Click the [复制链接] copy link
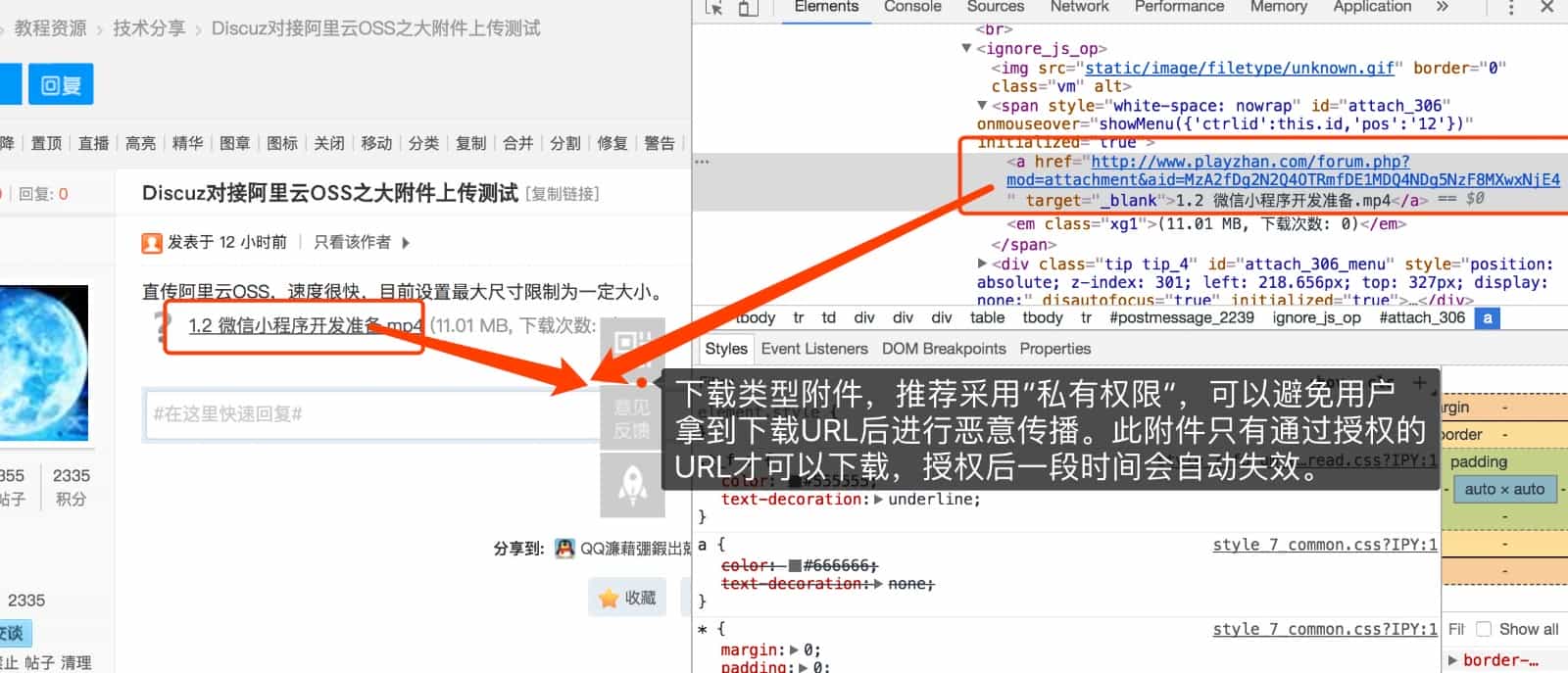 tap(562, 194)
